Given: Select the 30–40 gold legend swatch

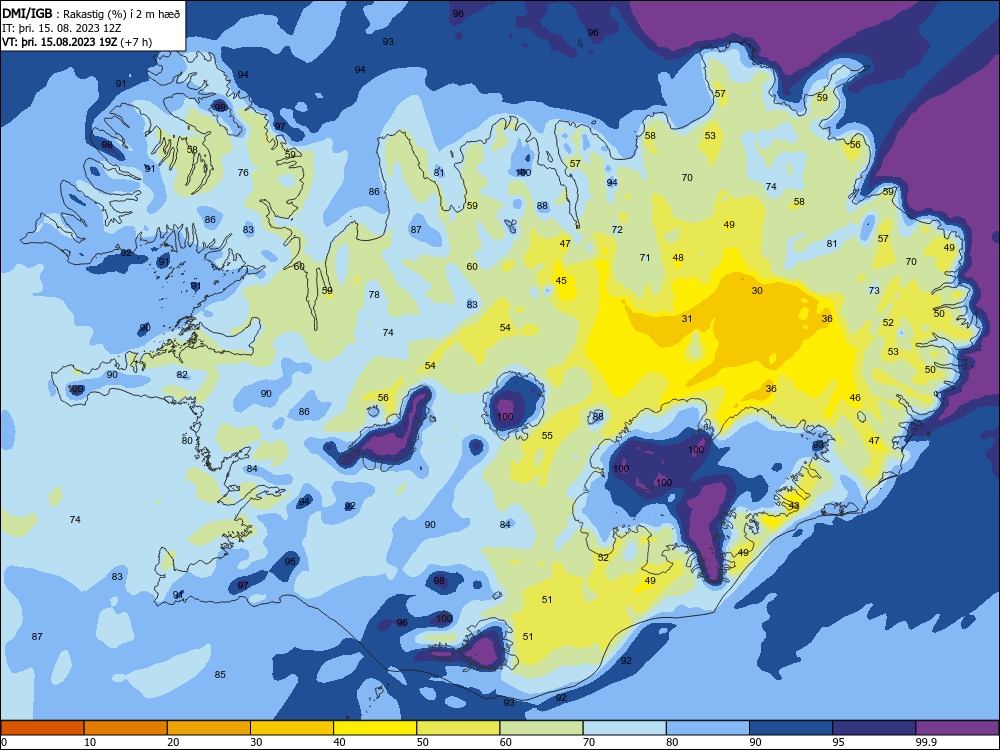Looking at the screenshot, I should pyautogui.click(x=292, y=728).
